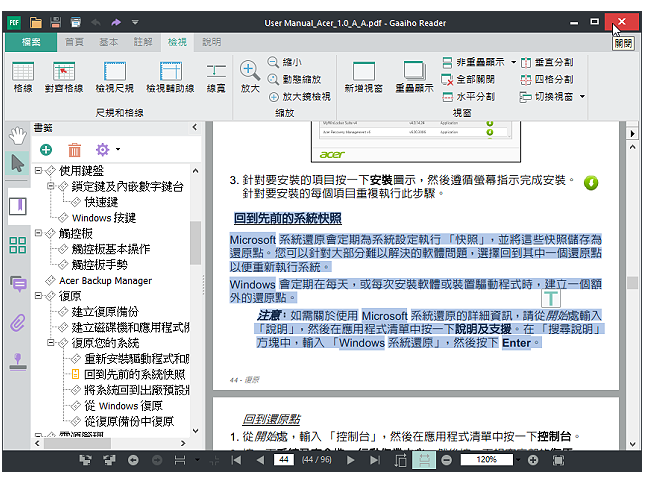
Task: Click 縮小 zoom out
Action: pyautogui.click(x=285, y=62)
